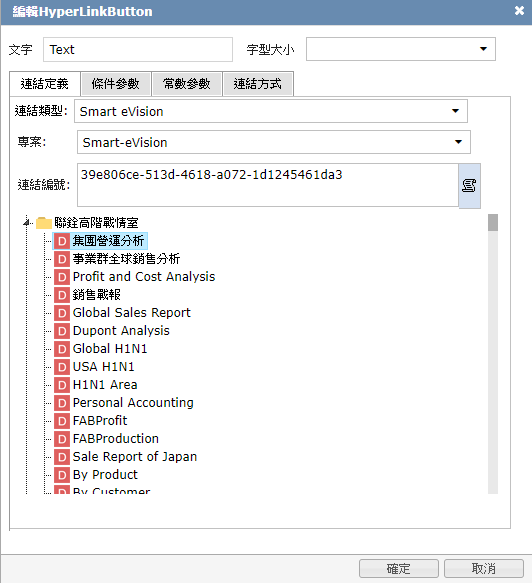Viewport: 532px width, 583px height.
Task: Click the D icon next to Dupont Analysis
Action: tap(62, 331)
